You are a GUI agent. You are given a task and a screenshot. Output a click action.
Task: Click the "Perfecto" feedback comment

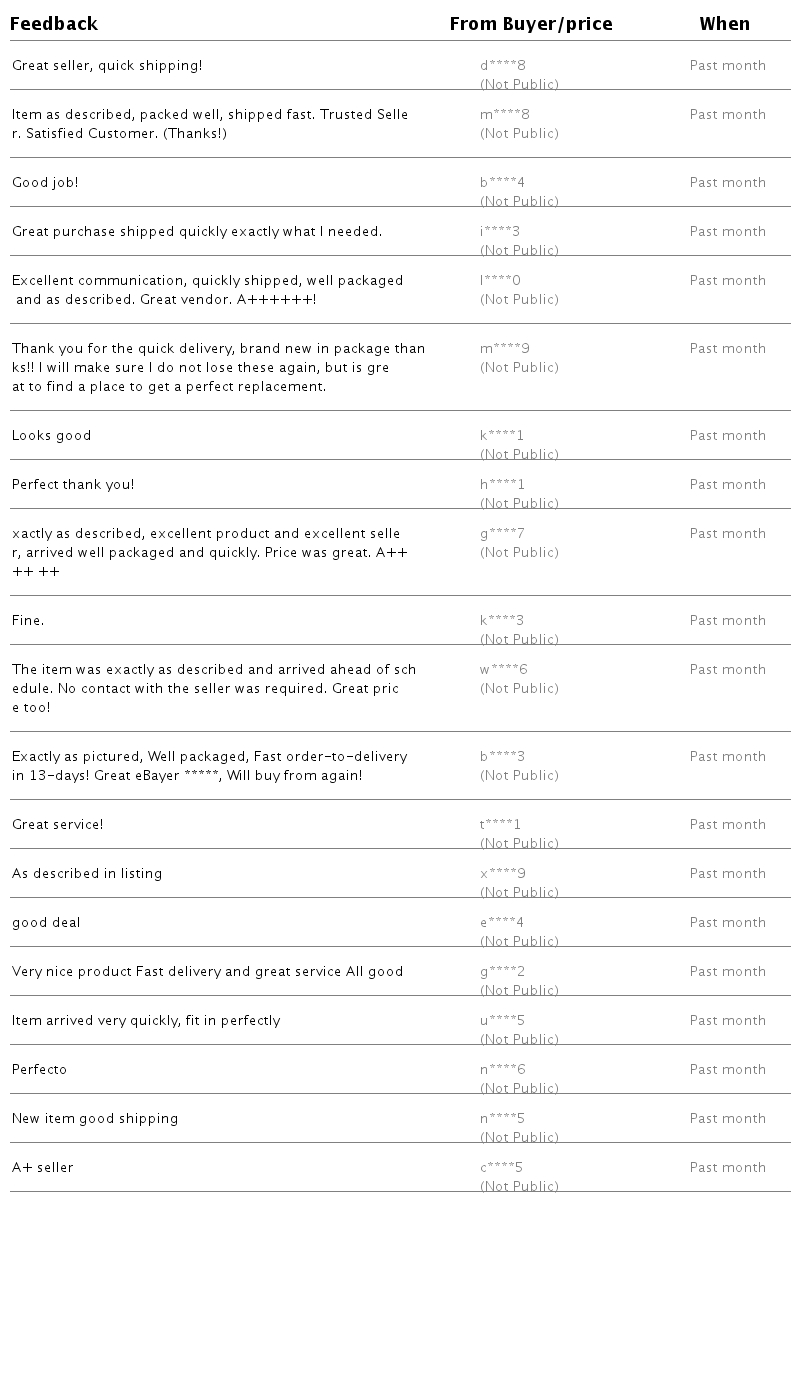coord(40,1070)
